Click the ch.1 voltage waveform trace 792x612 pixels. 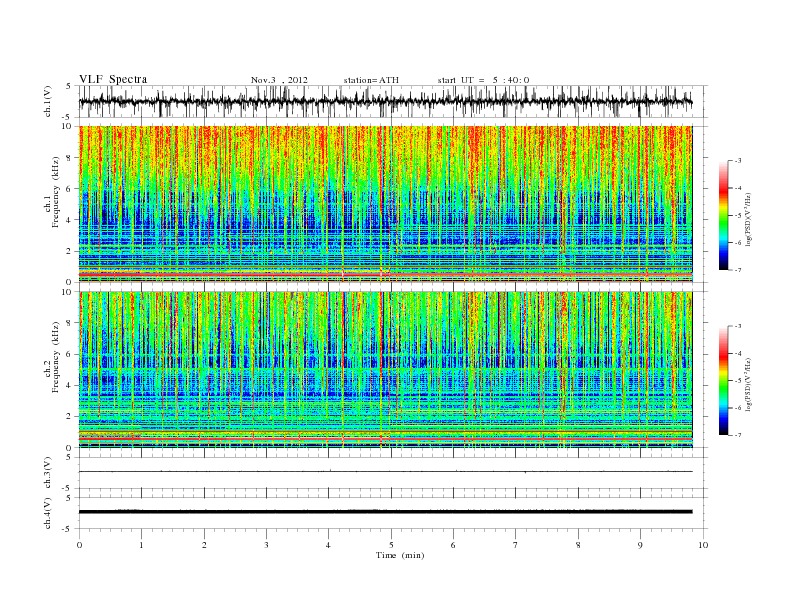[385, 101]
